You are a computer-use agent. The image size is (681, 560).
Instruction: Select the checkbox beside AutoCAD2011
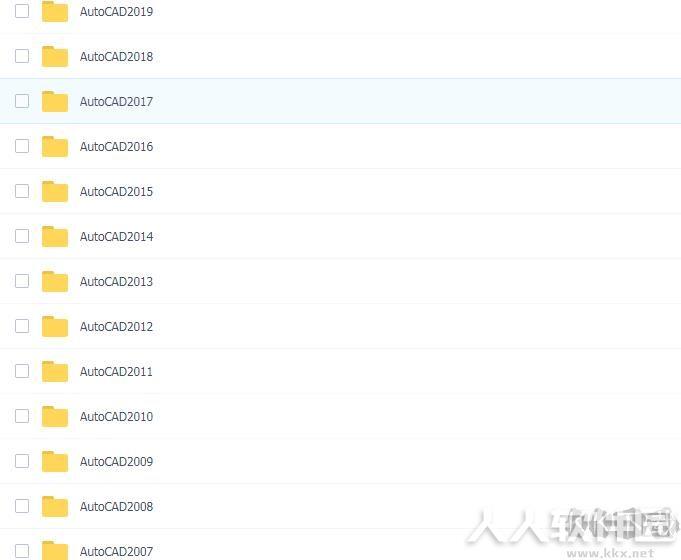pos(22,371)
